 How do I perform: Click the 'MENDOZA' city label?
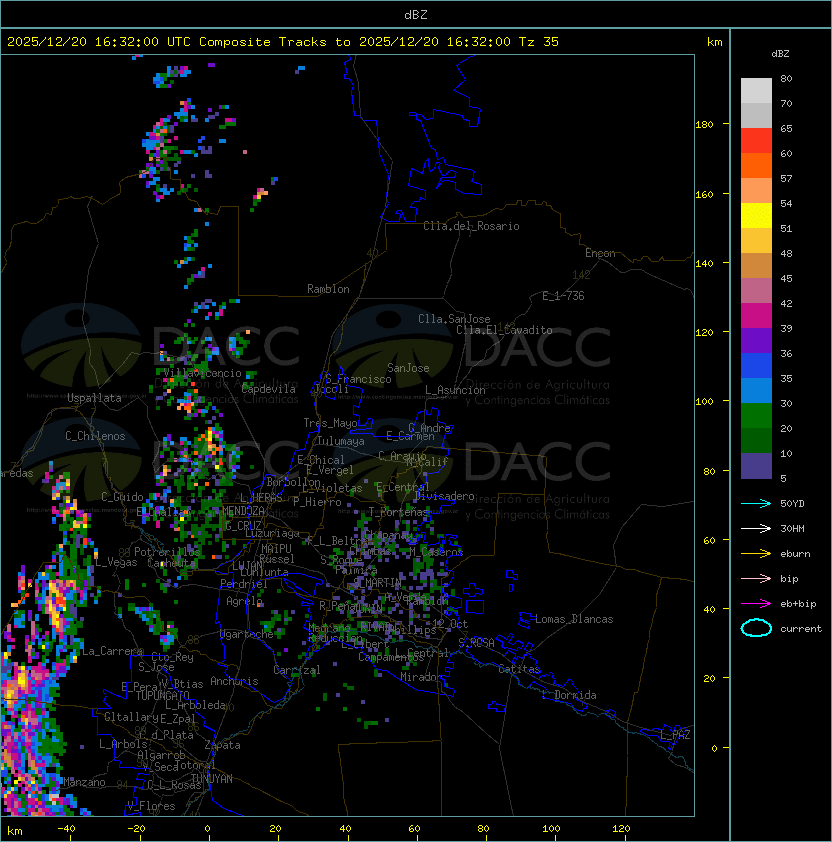point(243,511)
